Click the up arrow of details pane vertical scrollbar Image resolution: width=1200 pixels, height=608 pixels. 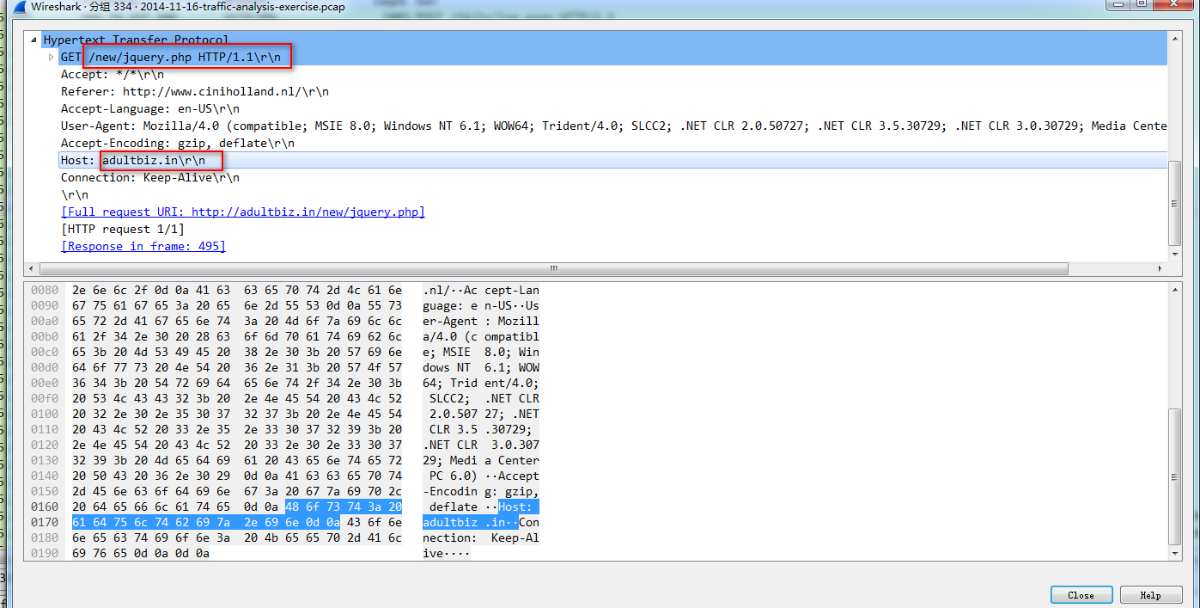(x=1175, y=37)
